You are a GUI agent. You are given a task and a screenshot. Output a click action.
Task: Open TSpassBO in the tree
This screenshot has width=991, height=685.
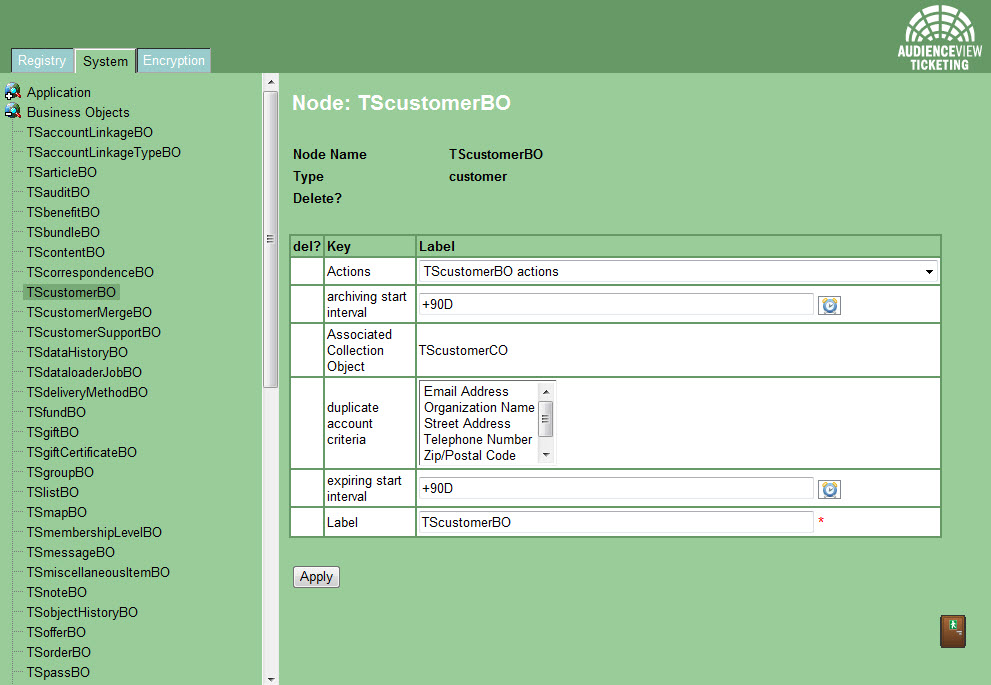click(58, 672)
